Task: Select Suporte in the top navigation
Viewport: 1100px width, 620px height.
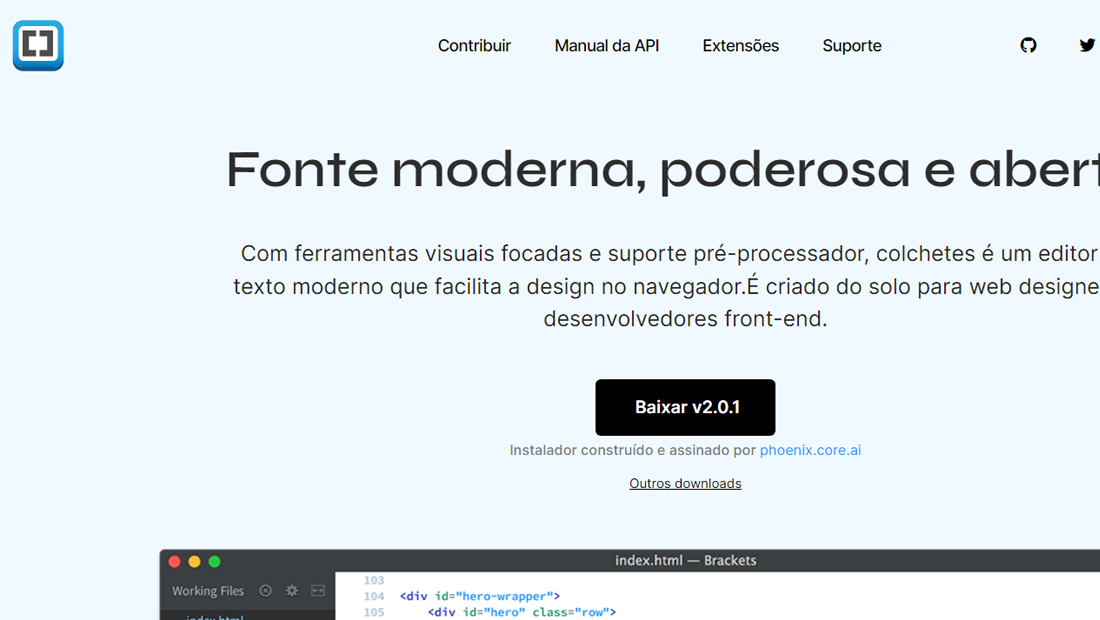Action: (852, 46)
